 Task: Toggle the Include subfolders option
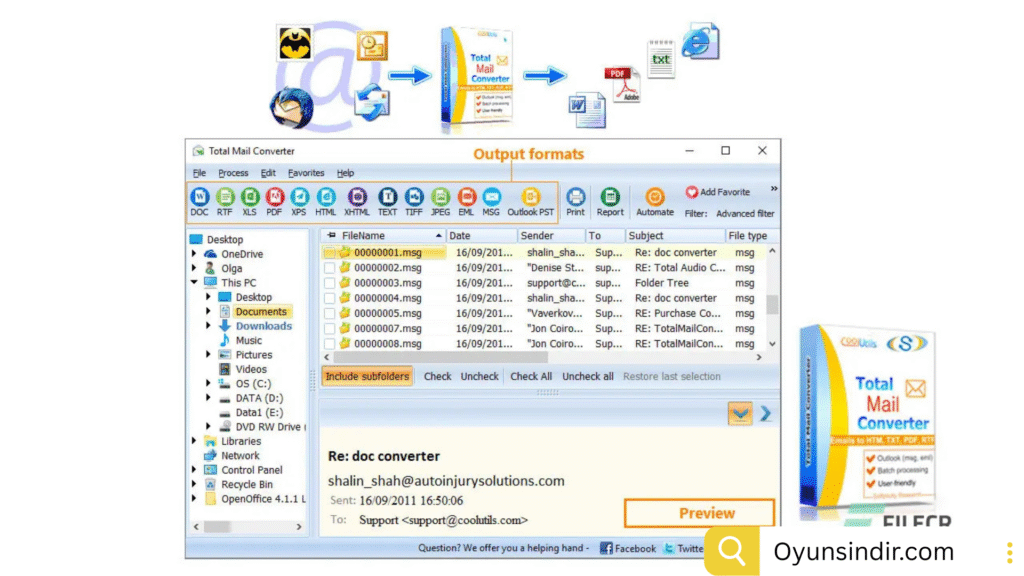[367, 377]
